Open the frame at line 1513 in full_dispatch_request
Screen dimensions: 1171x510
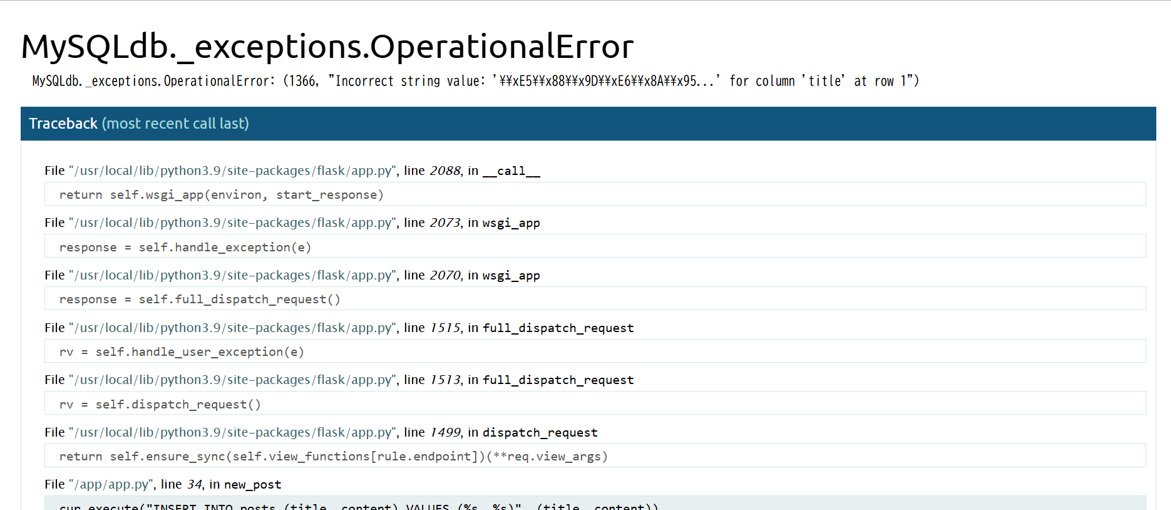339,380
